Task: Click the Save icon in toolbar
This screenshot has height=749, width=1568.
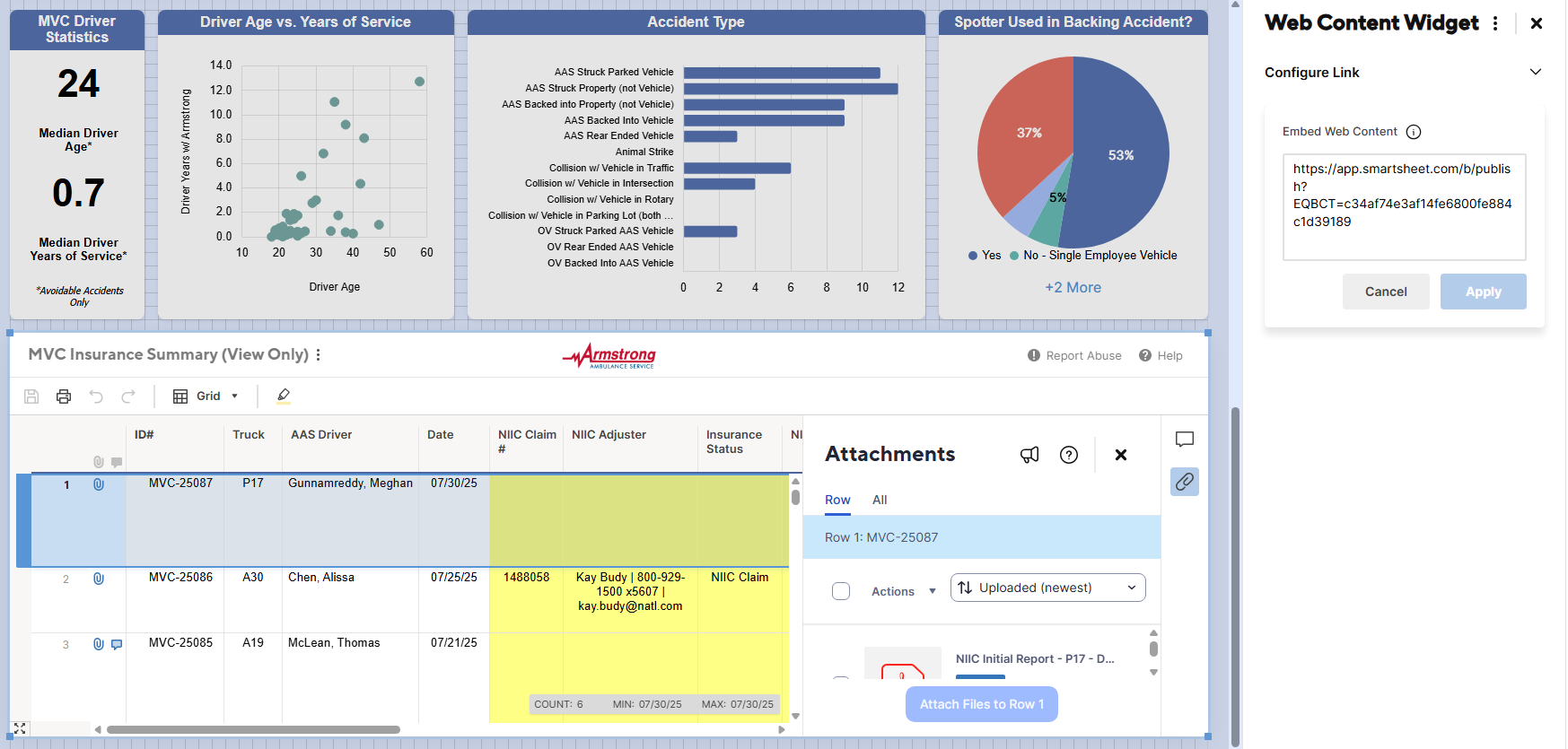Action: 31,396
